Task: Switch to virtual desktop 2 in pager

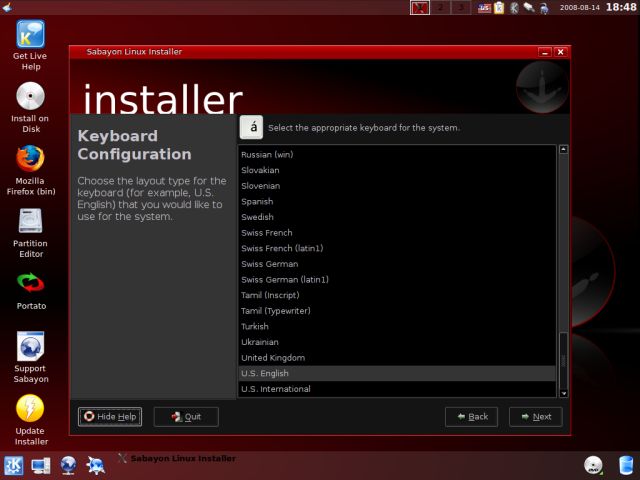Action: click(440, 8)
